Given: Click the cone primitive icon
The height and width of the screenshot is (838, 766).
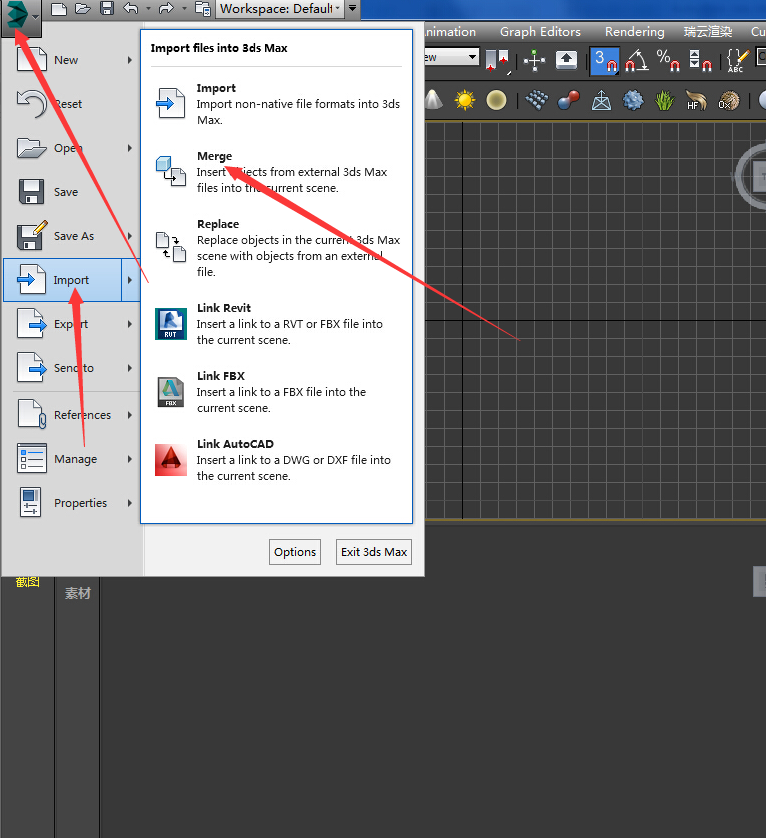Looking at the screenshot, I should (434, 100).
